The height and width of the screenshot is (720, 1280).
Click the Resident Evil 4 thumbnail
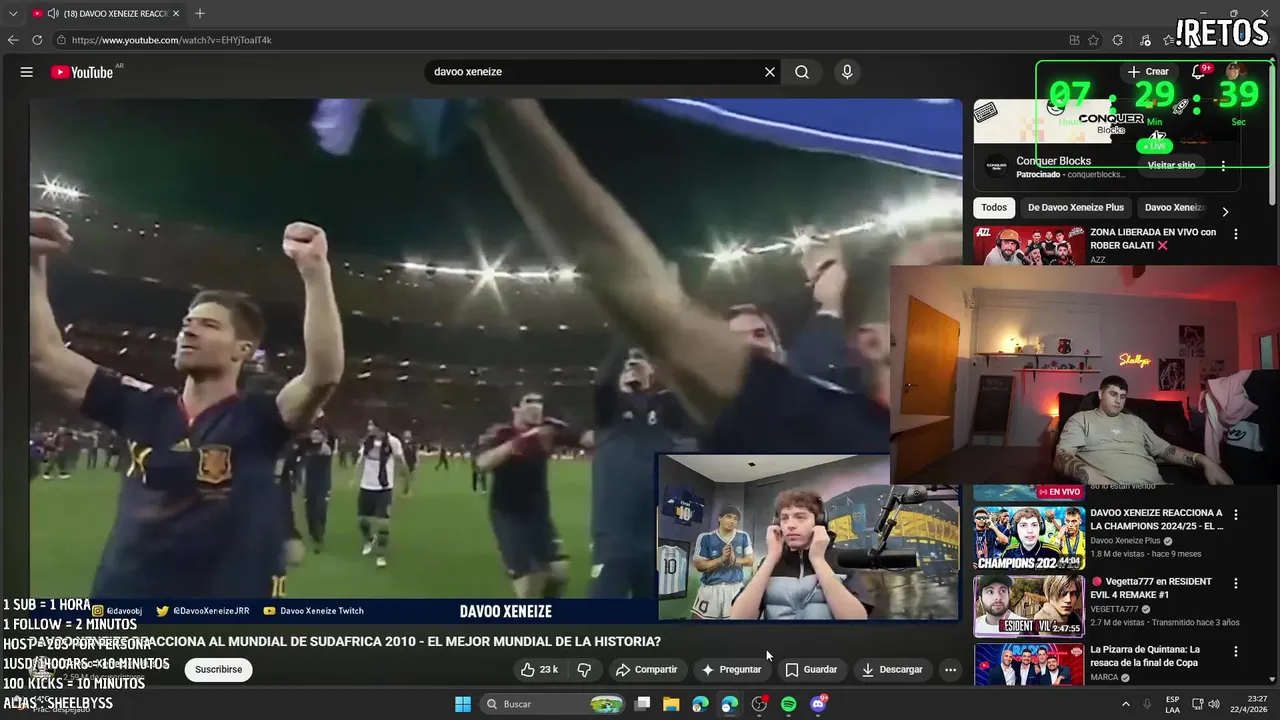[x=1029, y=606]
